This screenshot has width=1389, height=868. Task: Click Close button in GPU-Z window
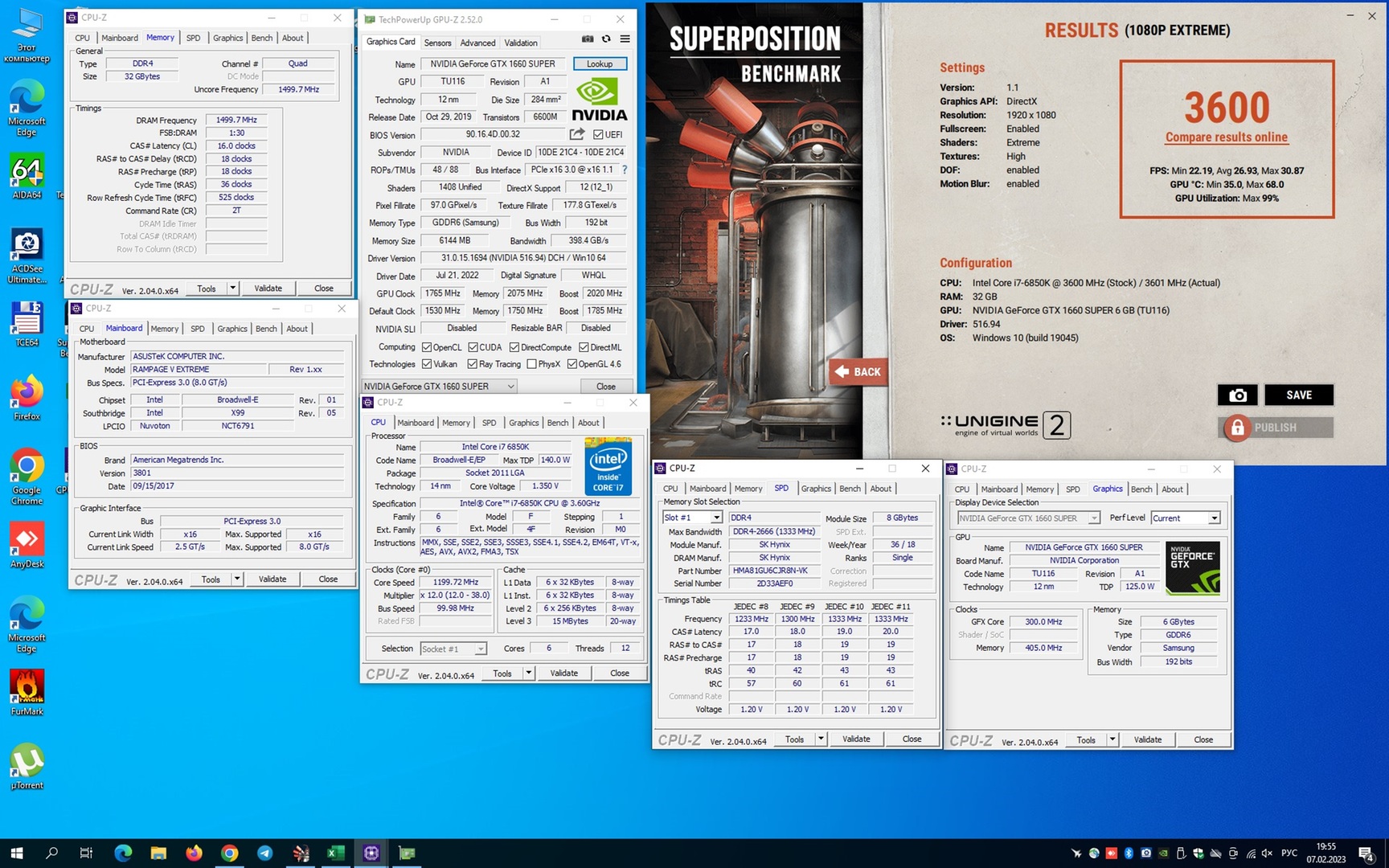tap(606, 386)
